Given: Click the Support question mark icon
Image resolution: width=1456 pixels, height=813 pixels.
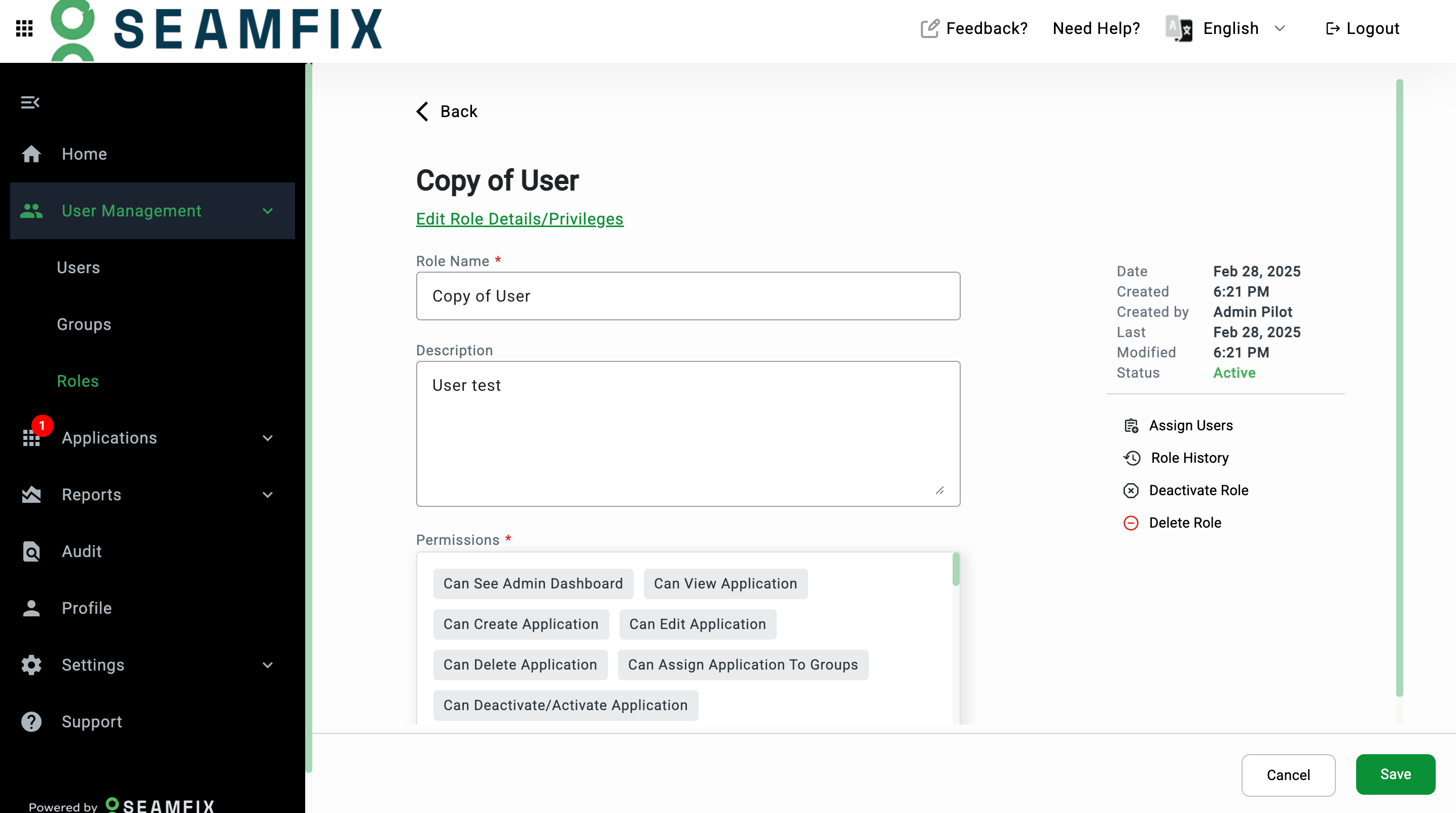Looking at the screenshot, I should tap(31, 721).
